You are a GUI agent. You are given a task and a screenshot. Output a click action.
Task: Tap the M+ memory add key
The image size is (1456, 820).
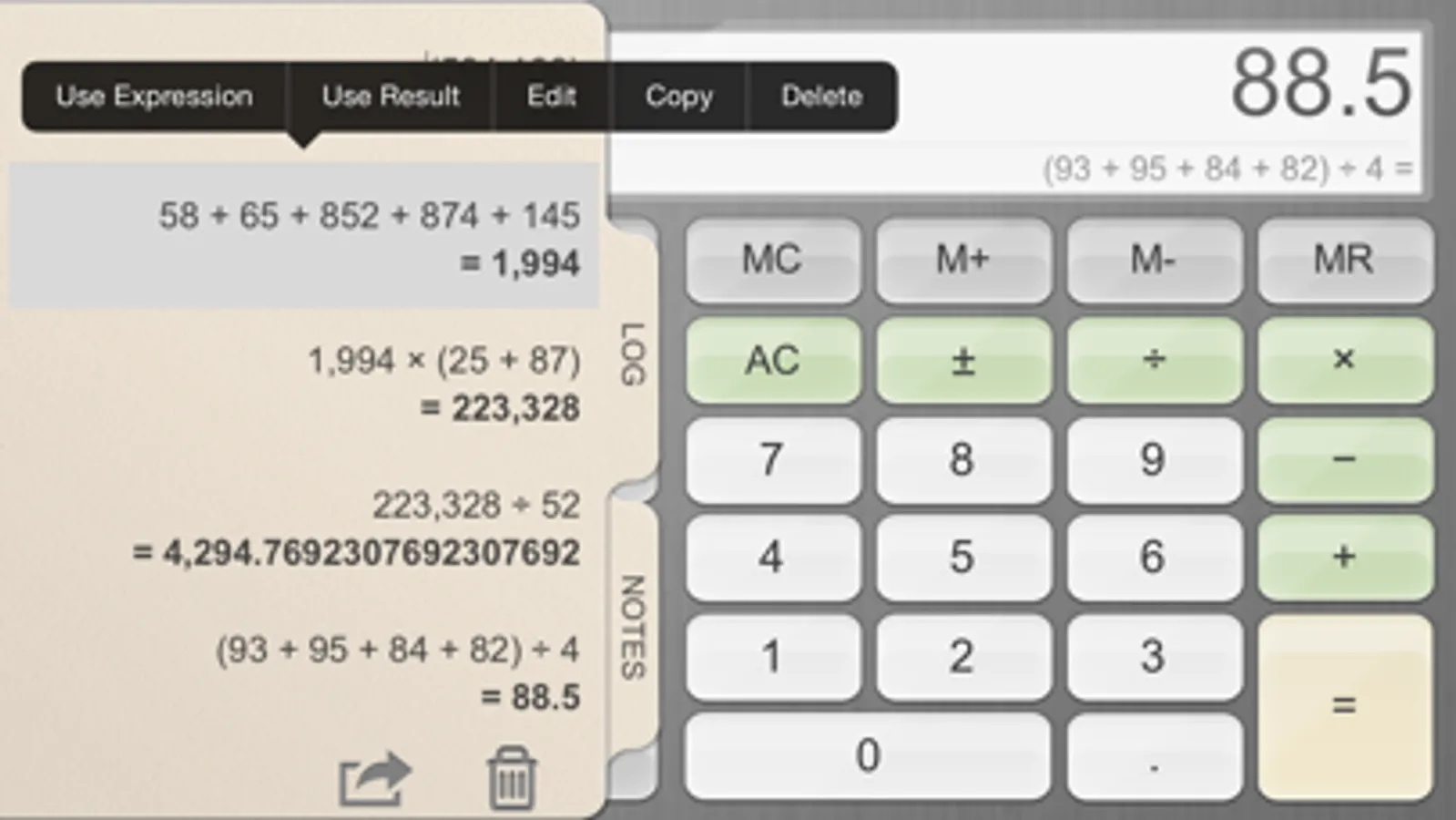[x=962, y=261]
